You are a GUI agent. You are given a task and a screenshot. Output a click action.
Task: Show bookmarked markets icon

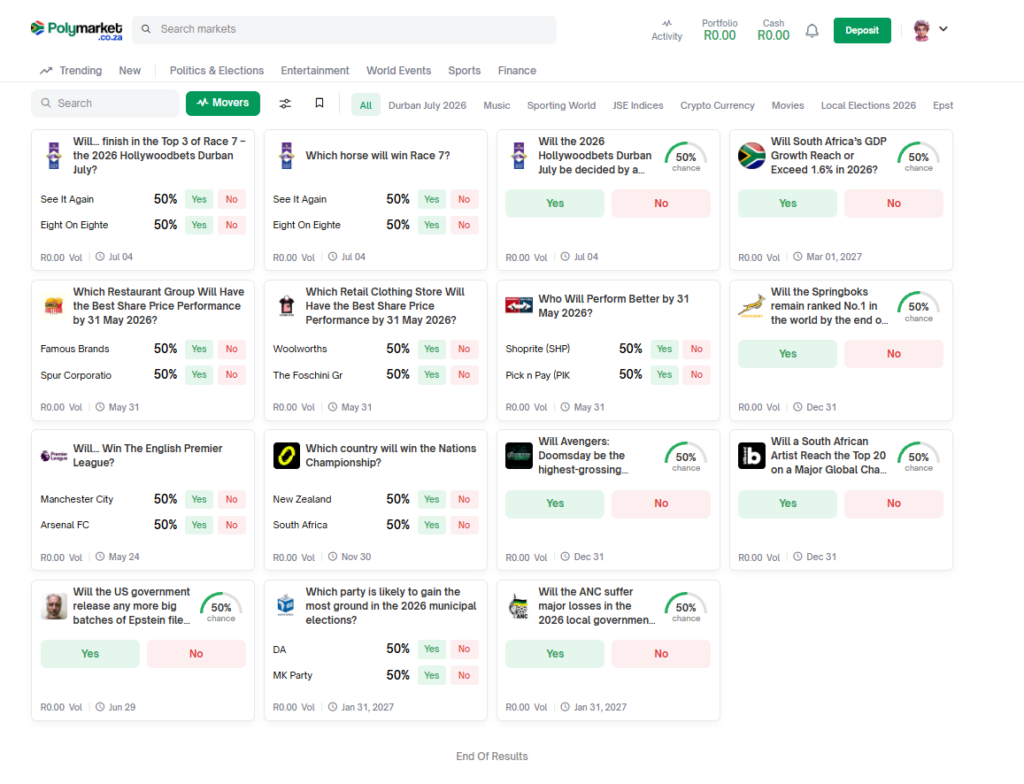[x=319, y=103]
